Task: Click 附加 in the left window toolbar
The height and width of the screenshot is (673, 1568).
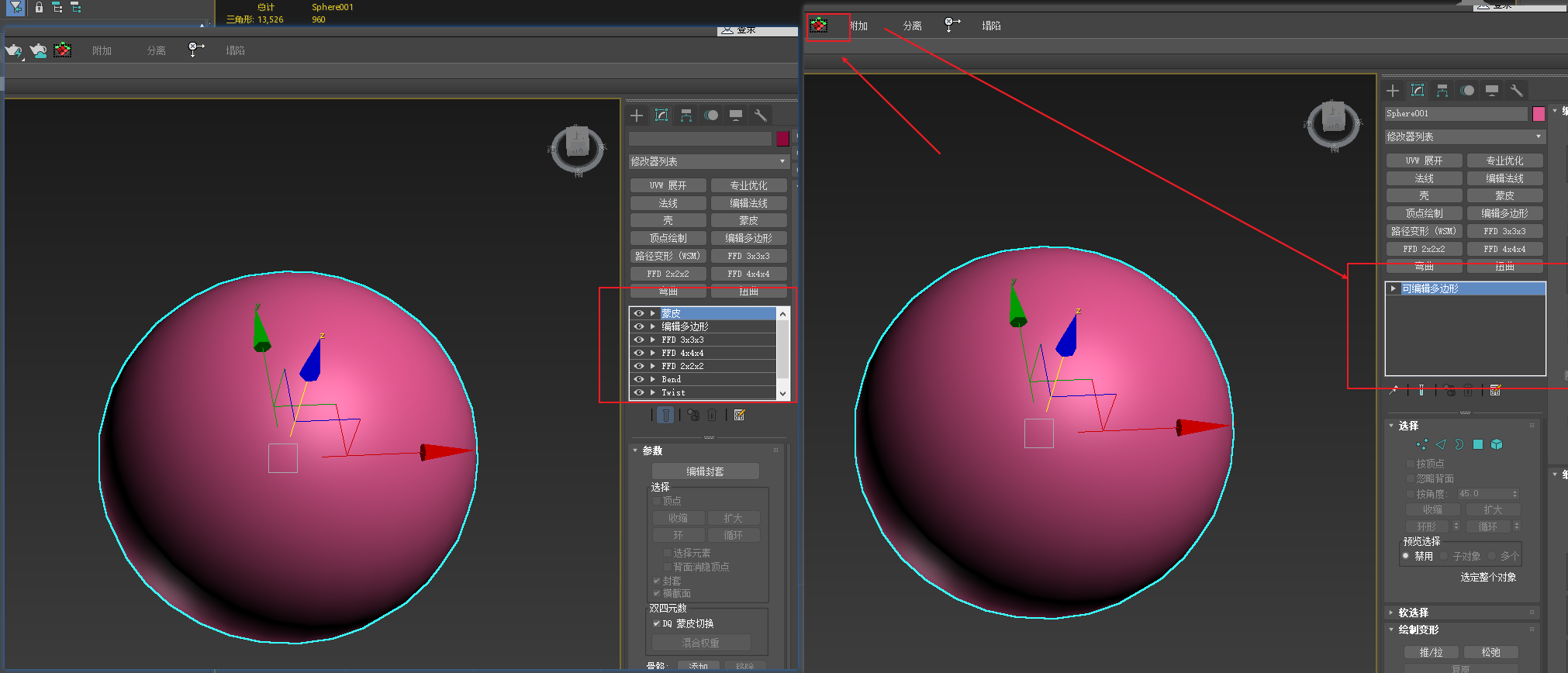Action: 102,50
